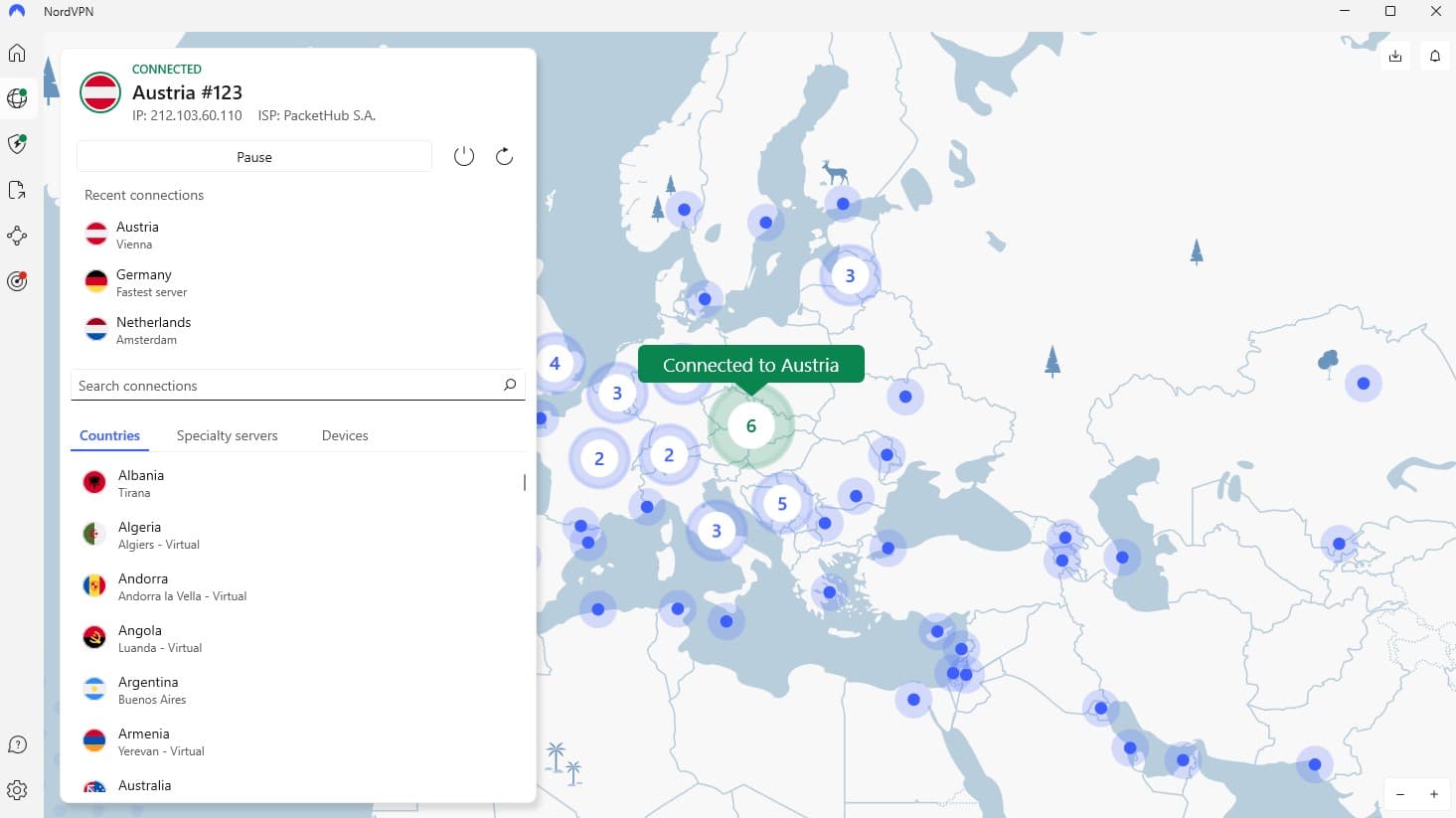
Task: Open the notifications bell icon
Action: pos(1435,56)
